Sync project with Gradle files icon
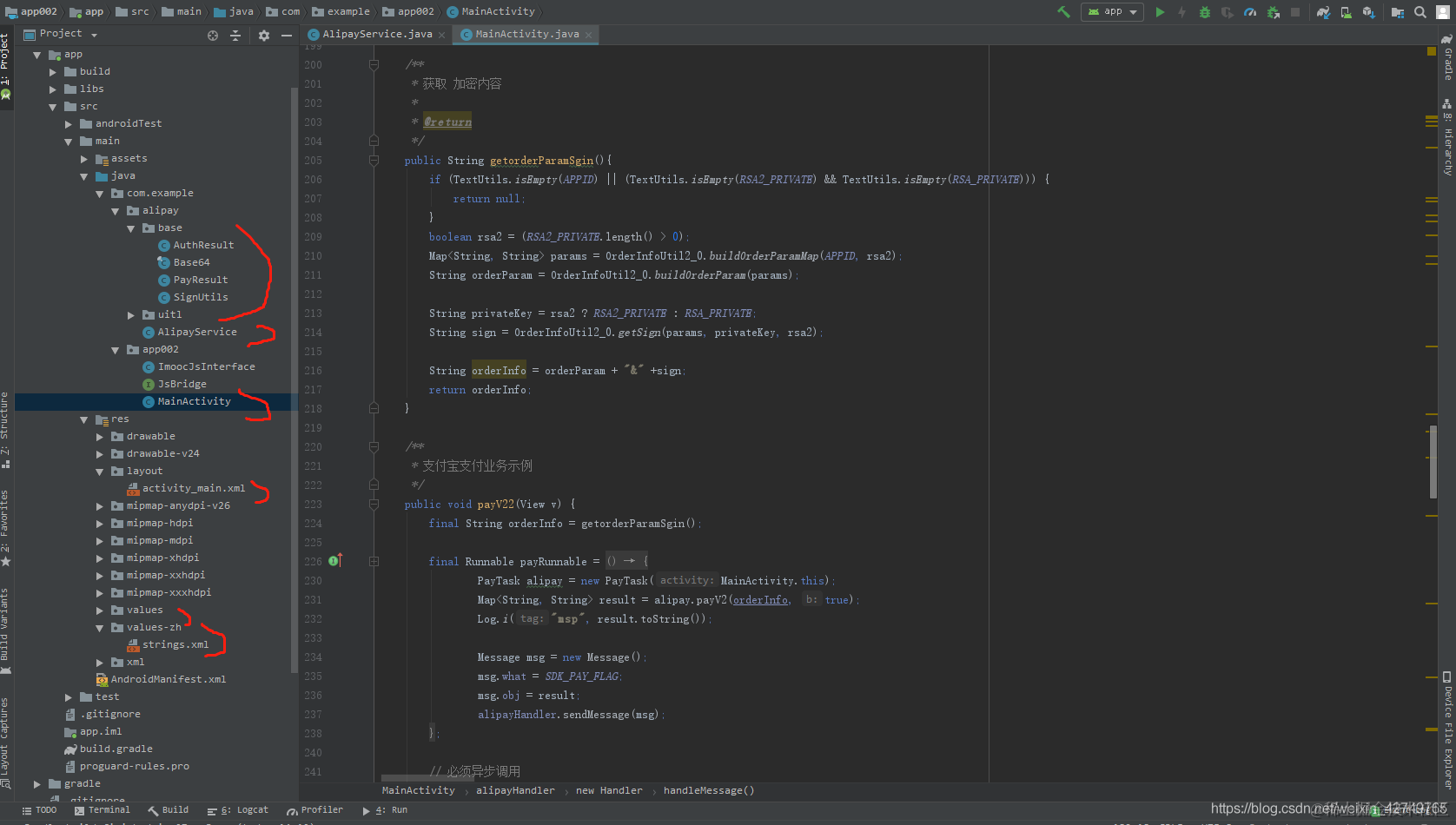 tap(1323, 12)
